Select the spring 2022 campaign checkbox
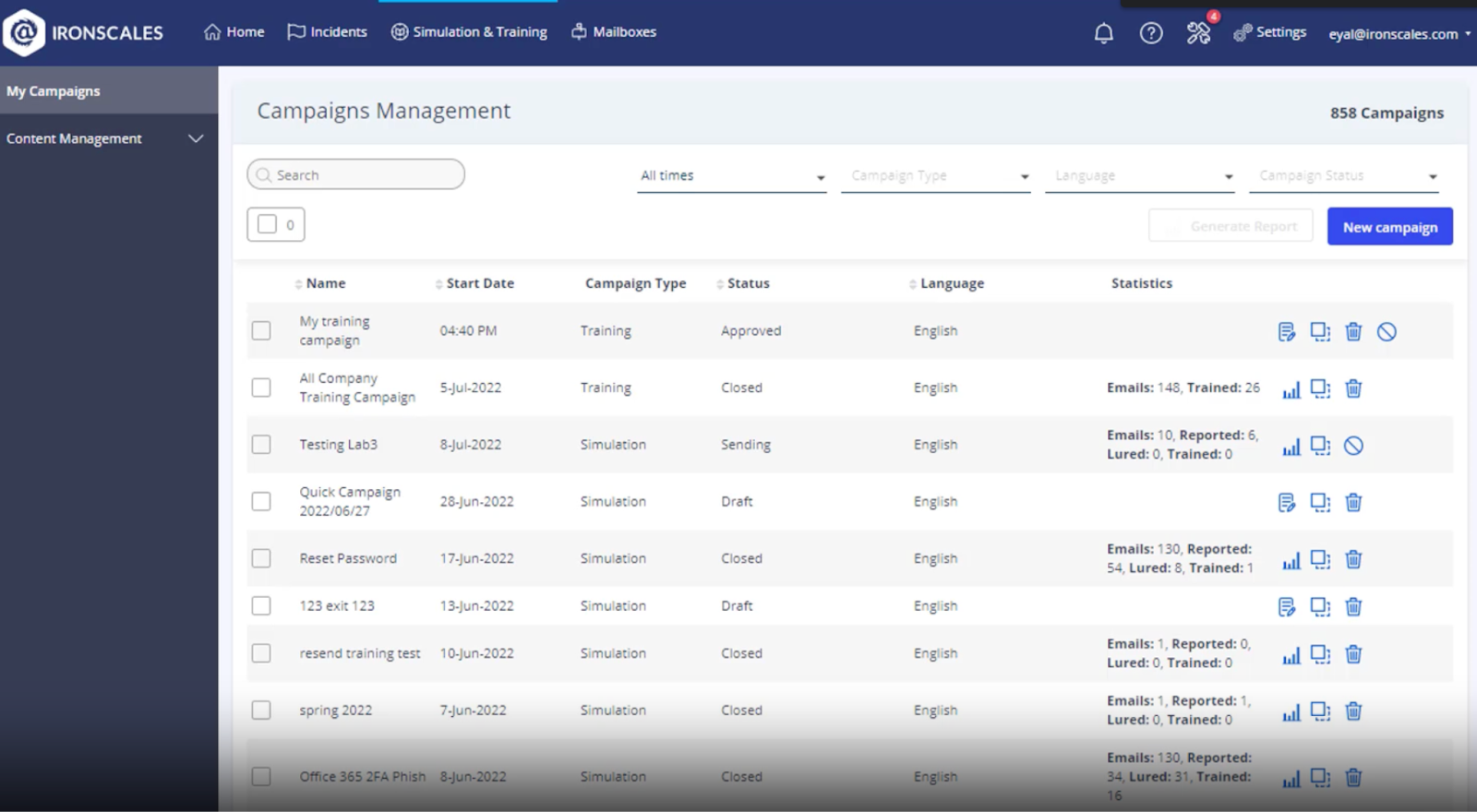The image size is (1477, 812). click(x=261, y=710)
